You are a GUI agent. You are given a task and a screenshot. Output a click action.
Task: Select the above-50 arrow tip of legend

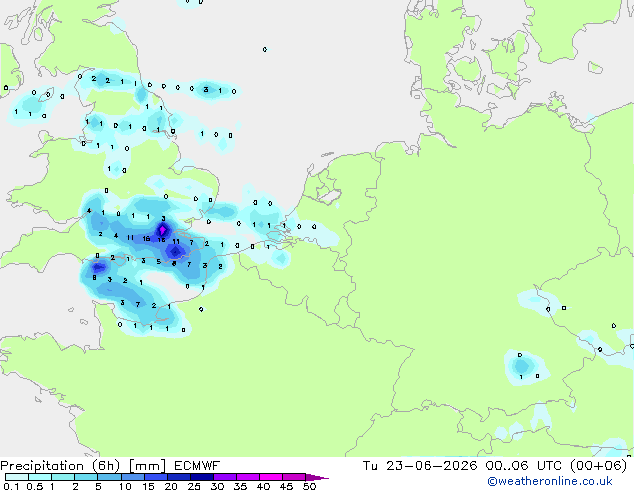(317, 477)
